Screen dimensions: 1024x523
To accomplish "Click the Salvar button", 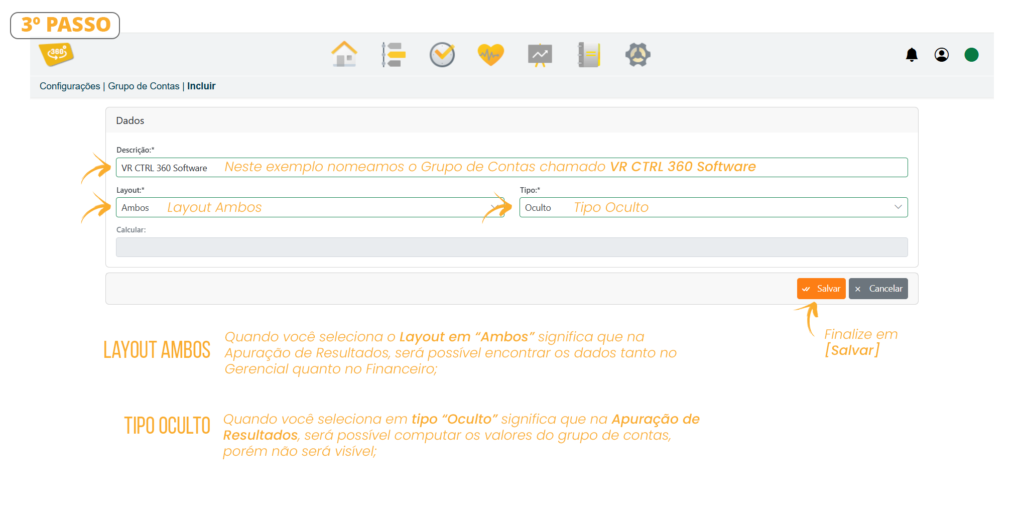I will coord(821,289).
